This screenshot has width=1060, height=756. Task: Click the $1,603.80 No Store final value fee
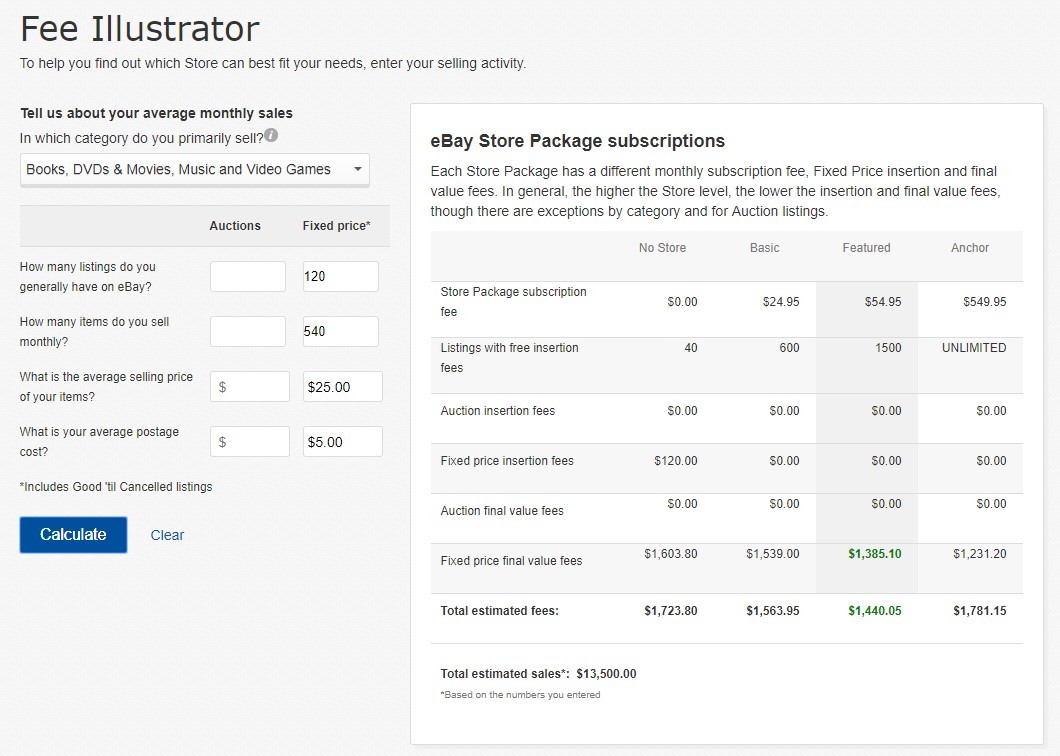[671, 554]
